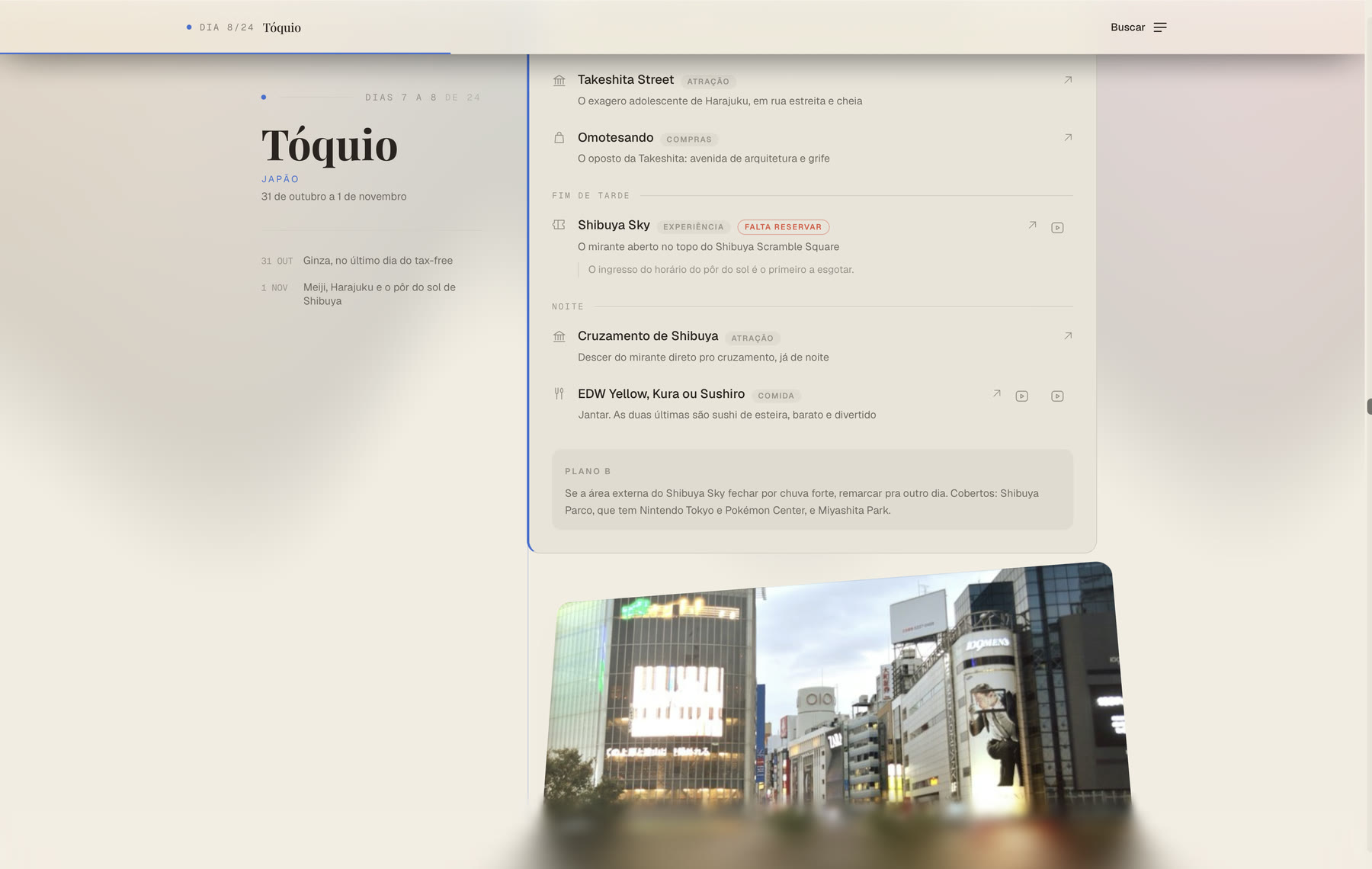Click the DIAS 7 A 8 DE 24 label
The width and height of the screenshot is (1372, 869).
423,98
